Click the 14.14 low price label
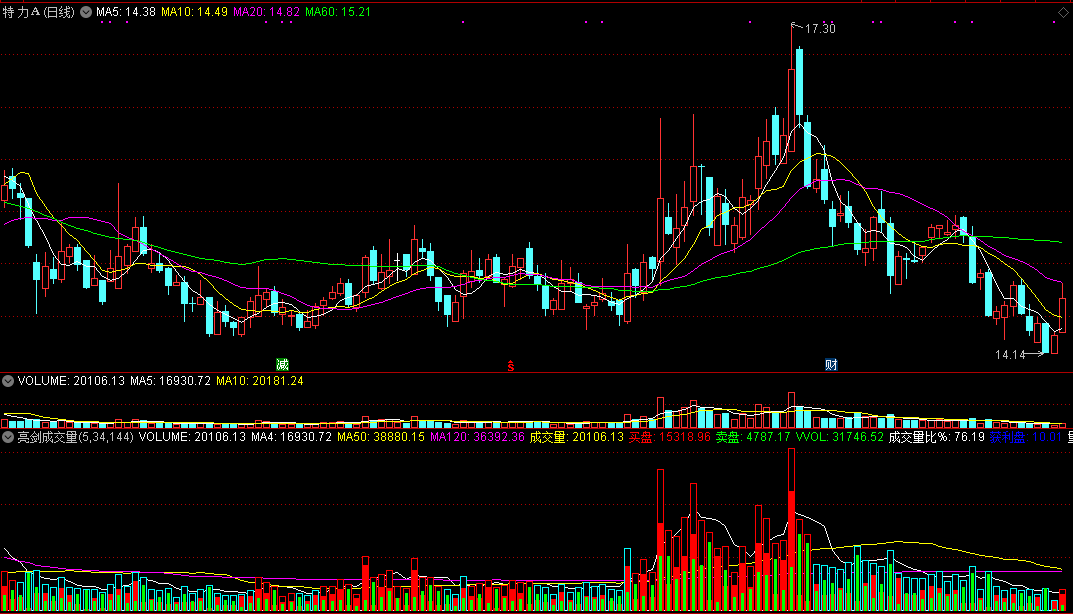Image resolution: width=1073 pixels, height=614 pixels. click(1010, 355)
